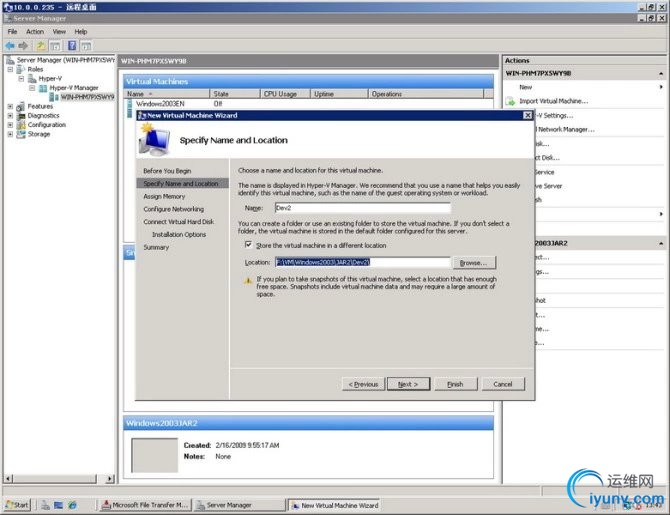Collapse the Roles tree node

[x=10, y=69]
